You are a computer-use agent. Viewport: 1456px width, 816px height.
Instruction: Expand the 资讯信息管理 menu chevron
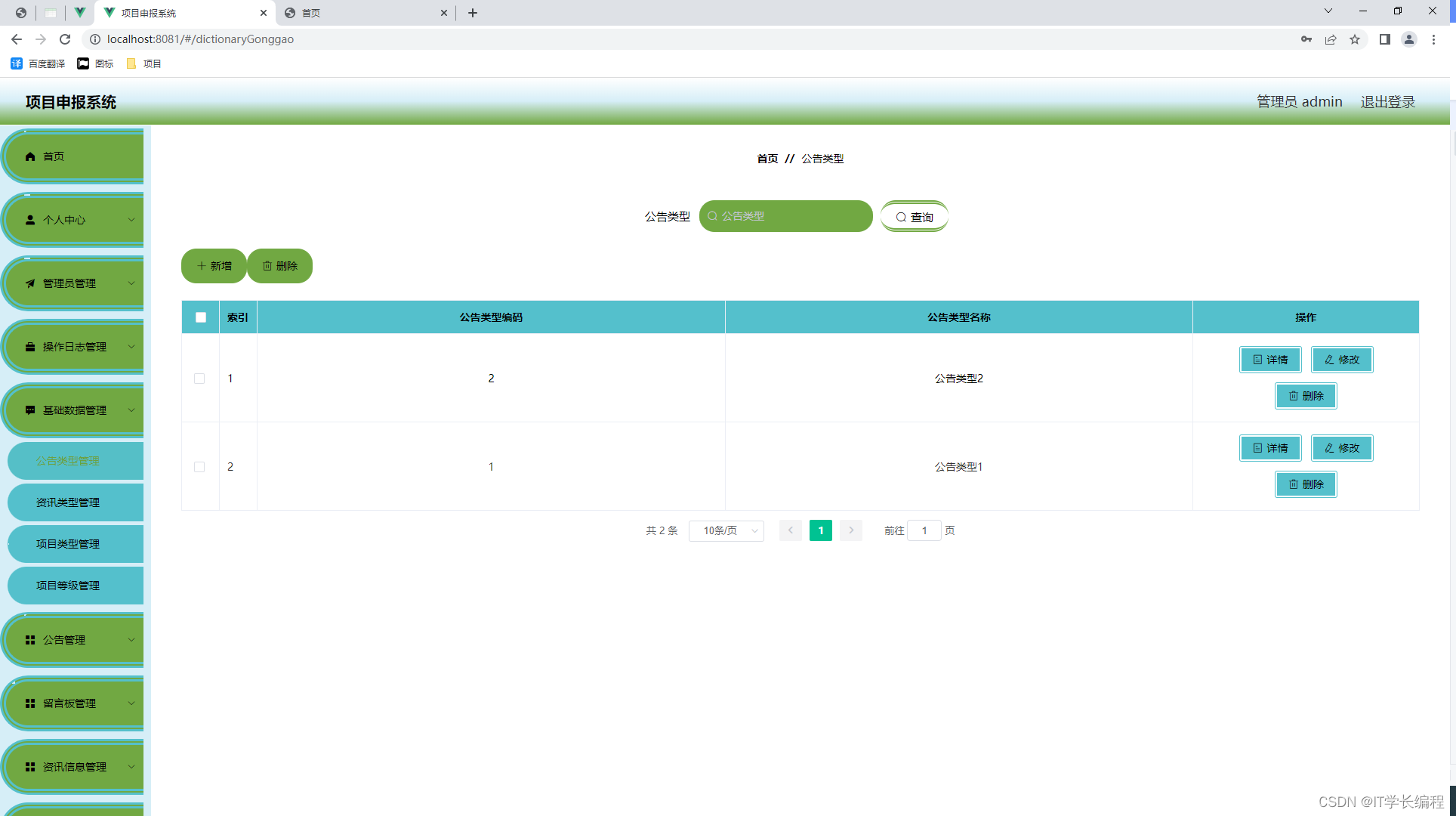pos(131,767)
